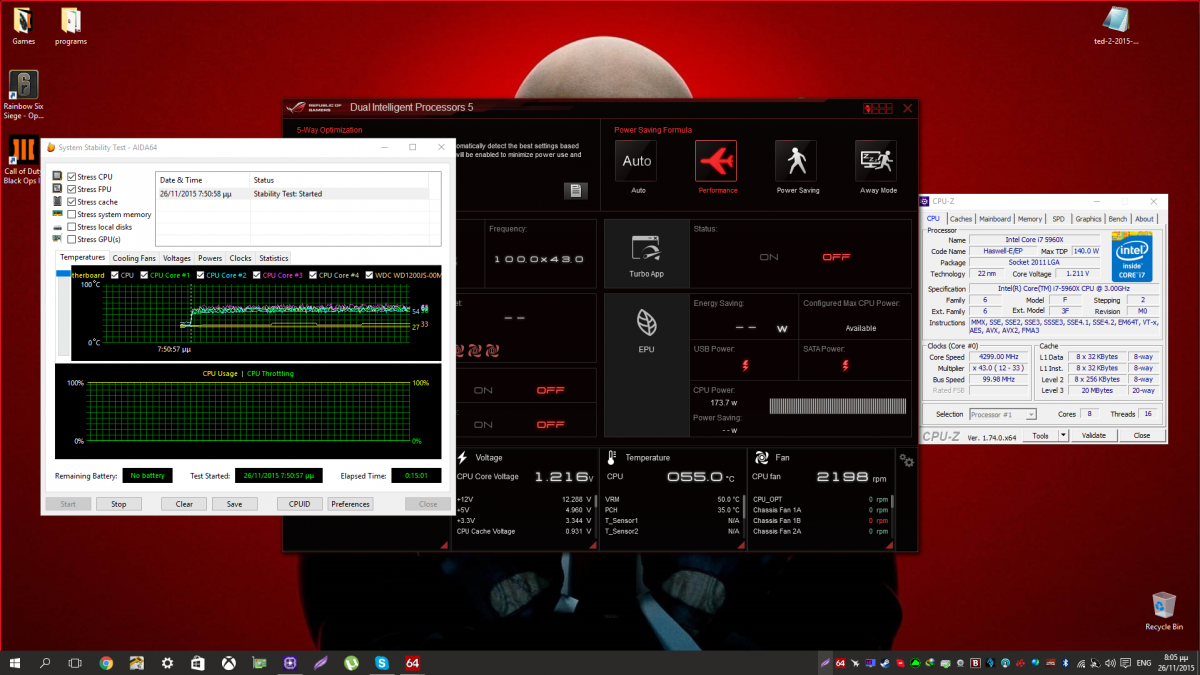Select the Auto power saving formula icon
The width and height of the screenshot is (1200, 675).
(x=637, y=161)
